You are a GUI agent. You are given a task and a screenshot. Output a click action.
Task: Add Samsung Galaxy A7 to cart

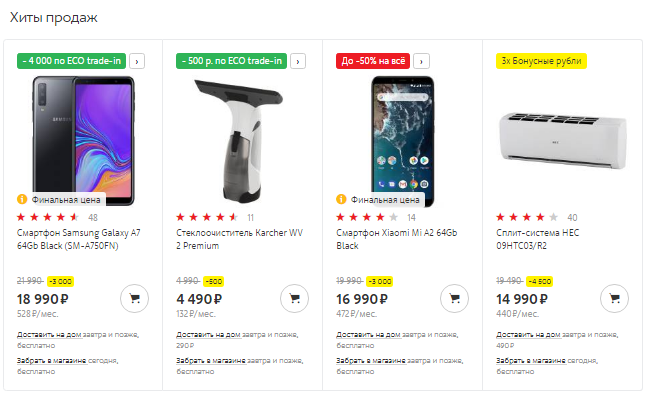click(135, 298)
